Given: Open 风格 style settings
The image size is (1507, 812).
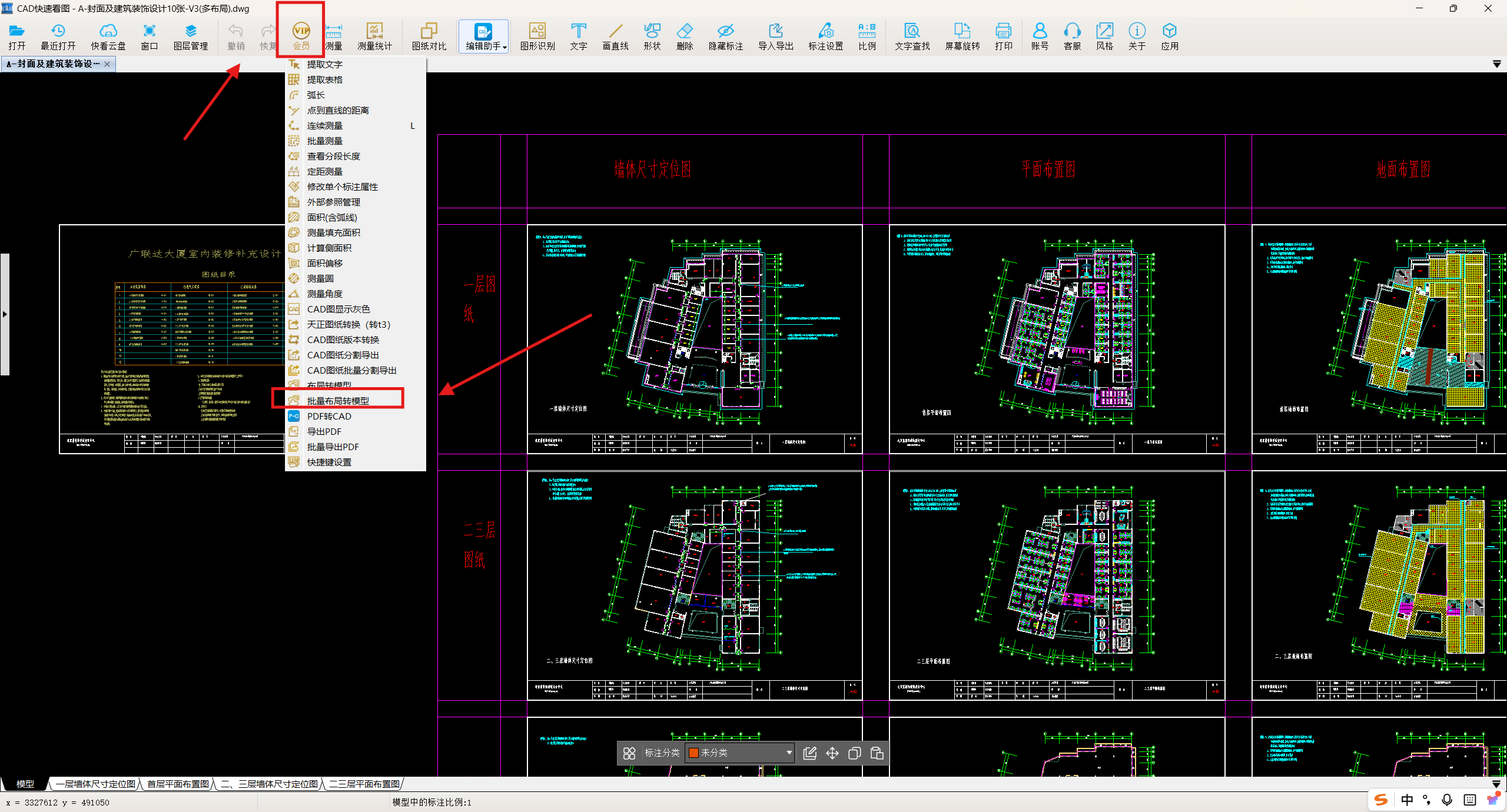Looking at the screenshot, I should pos(1105,36).
